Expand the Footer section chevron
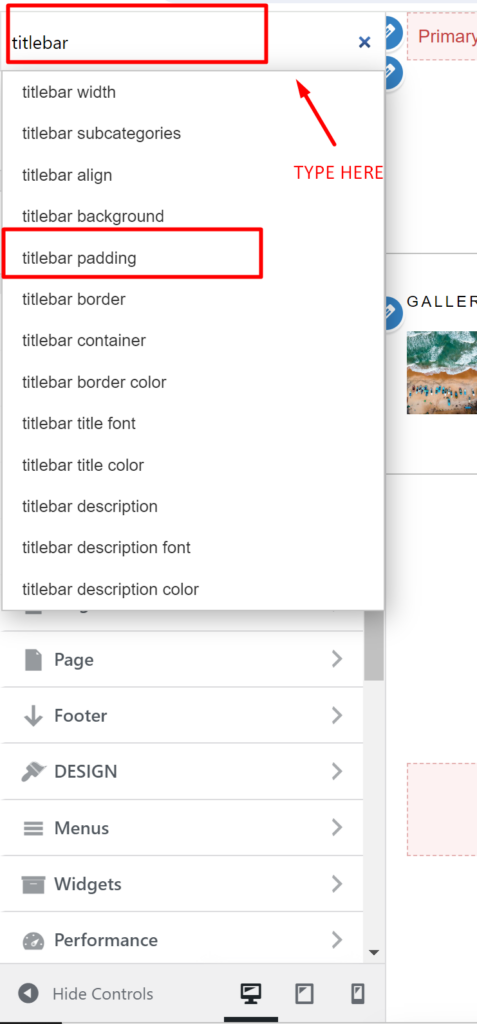Viewport: 477px width, 1024px height. pyautogui.click(x=337, y=716)
